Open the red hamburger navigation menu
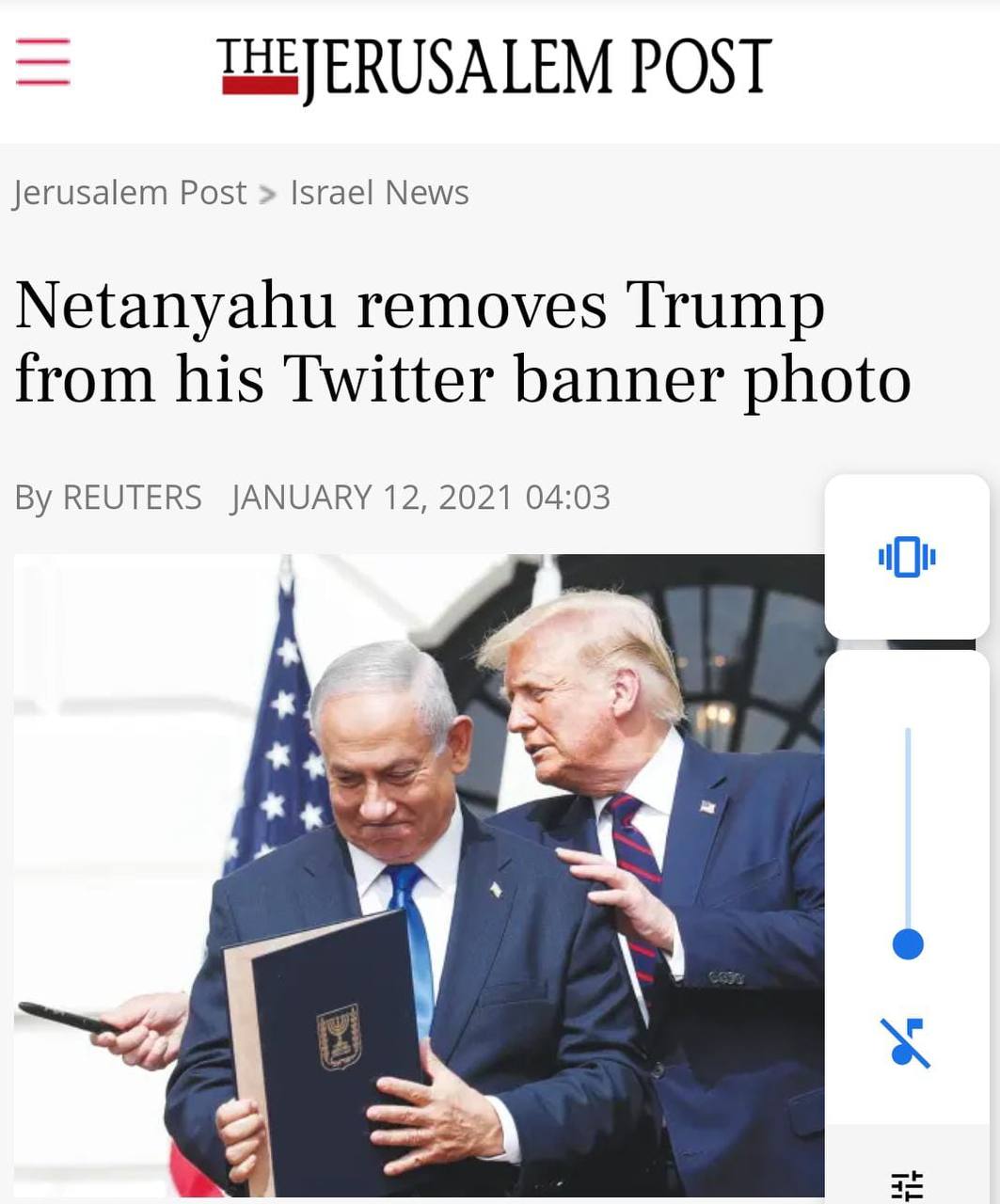Image resolution: width=1000 pixels, height=1204 pixels. 43,62
